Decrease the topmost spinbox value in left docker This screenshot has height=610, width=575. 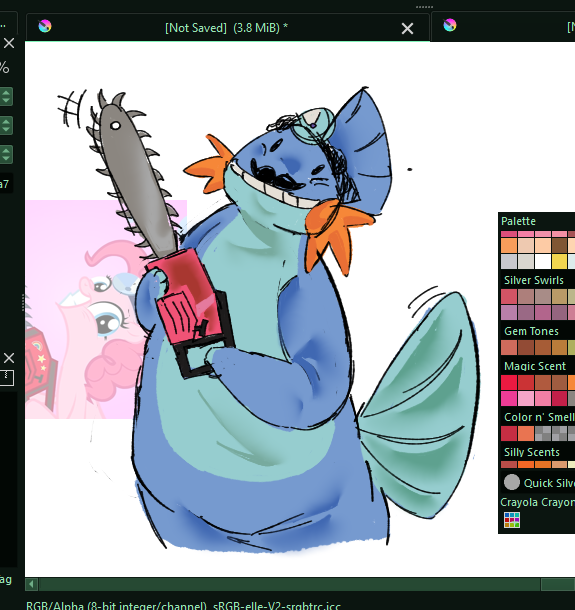(6, 101)
